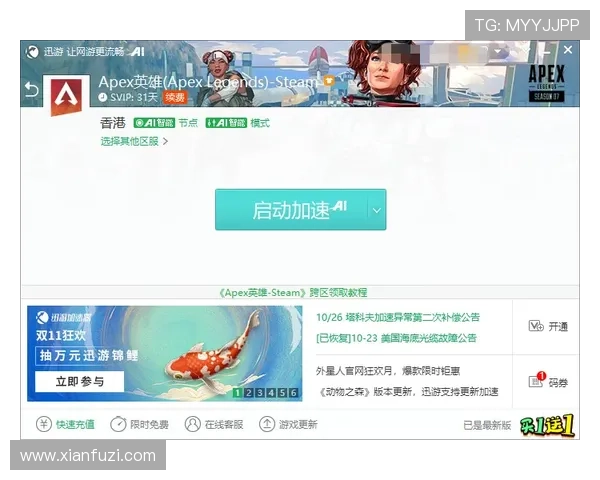Minimize the Xunyou window
This screenshot has height=480, width=600.
coord(548,52)
